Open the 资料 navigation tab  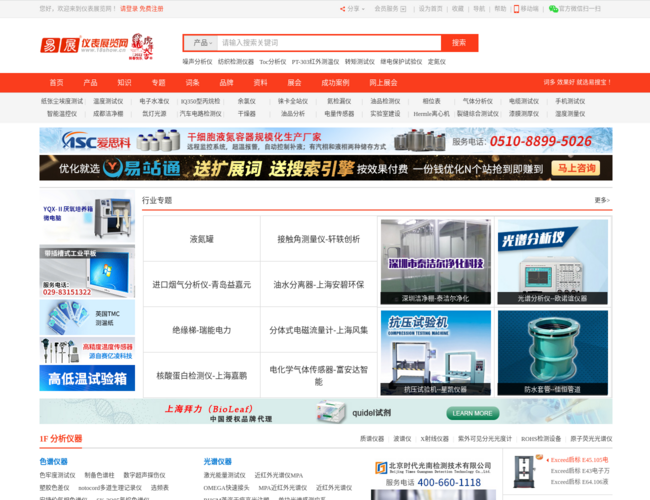click(260, 83)
